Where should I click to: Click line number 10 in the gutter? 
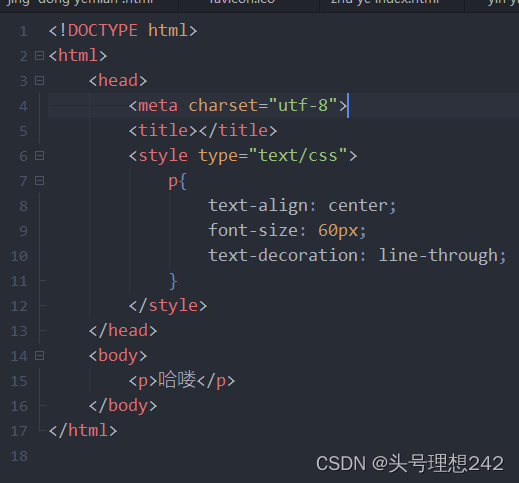click(19, 256)
